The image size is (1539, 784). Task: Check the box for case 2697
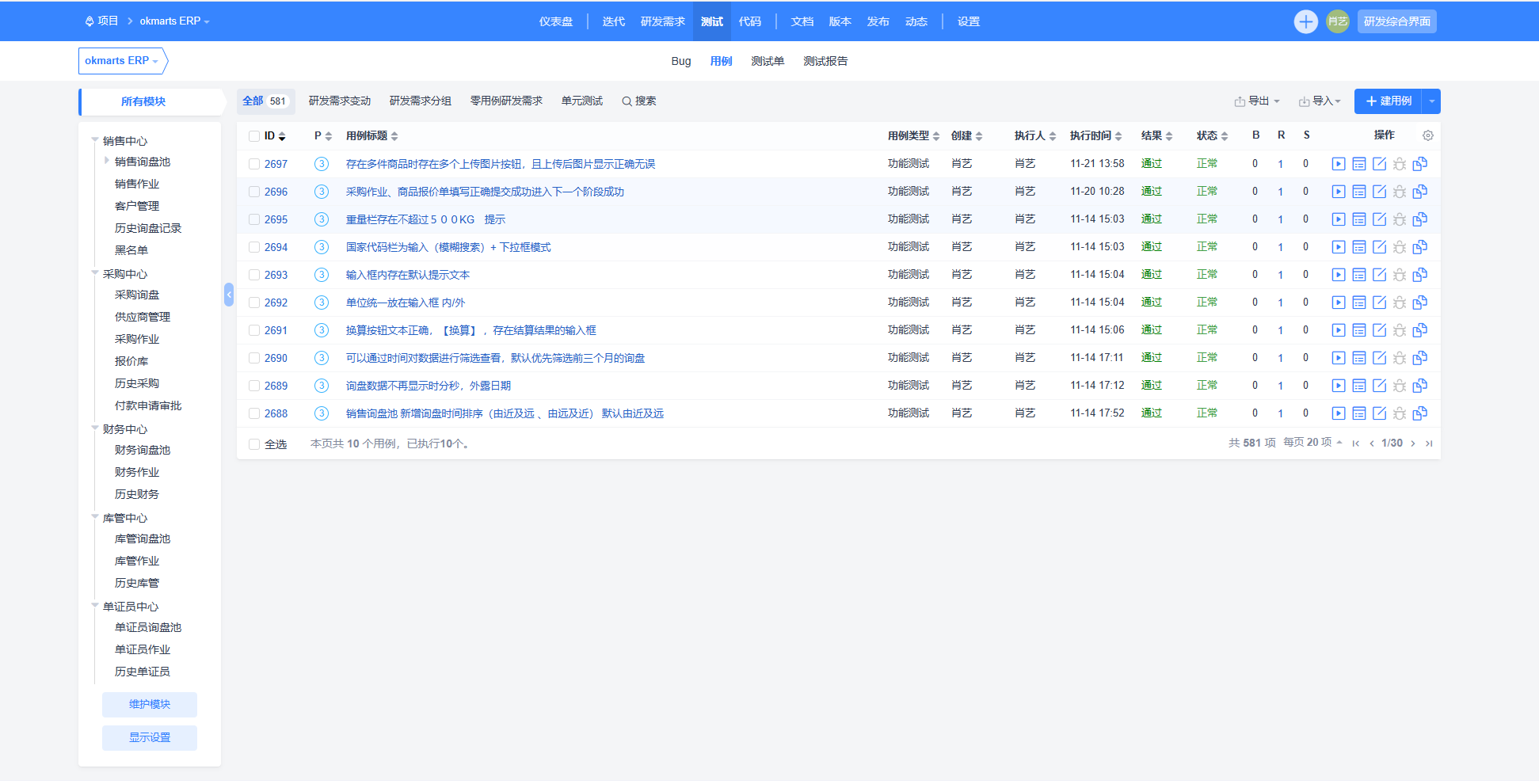pos(254,164)
